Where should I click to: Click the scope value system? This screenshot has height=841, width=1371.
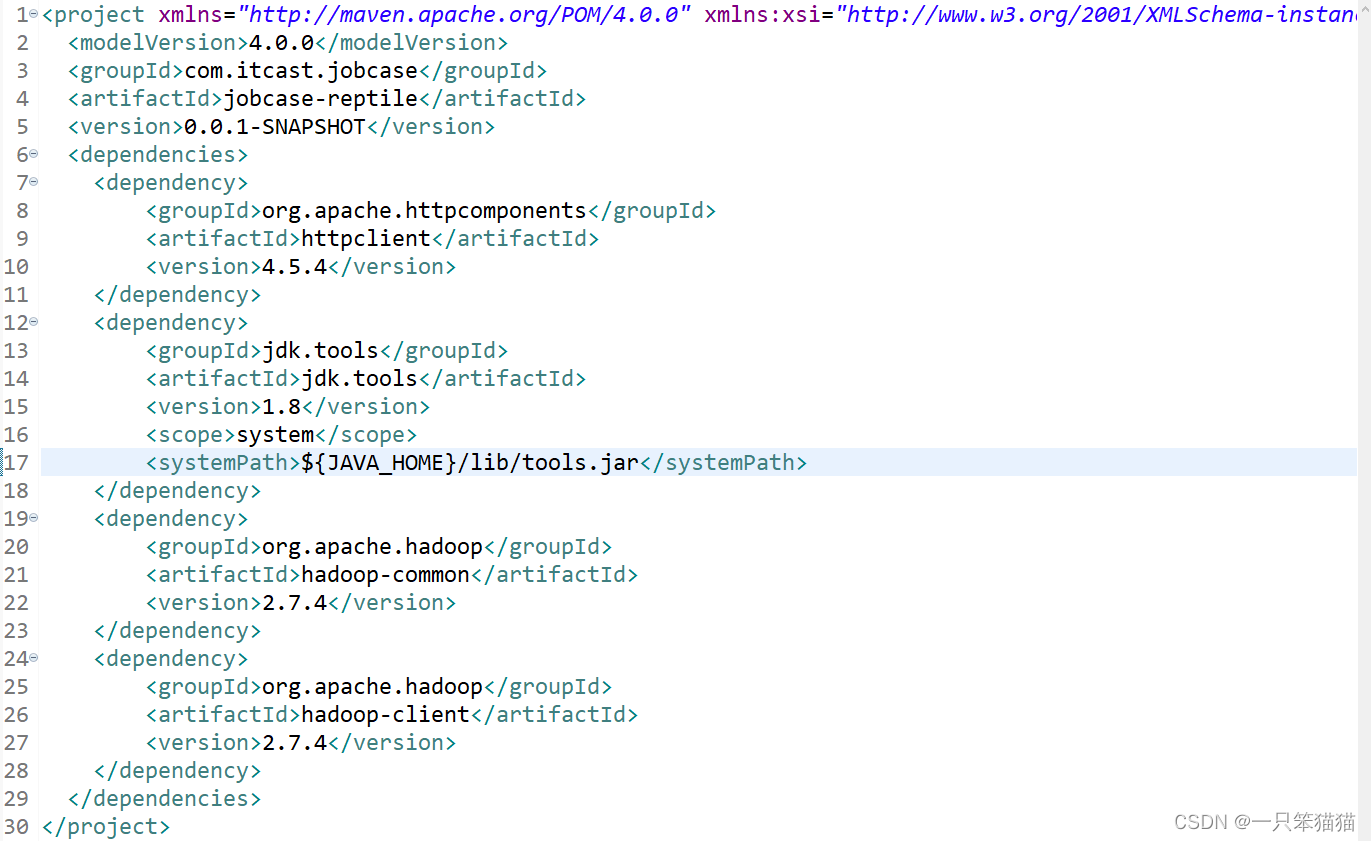click(275, 435)
